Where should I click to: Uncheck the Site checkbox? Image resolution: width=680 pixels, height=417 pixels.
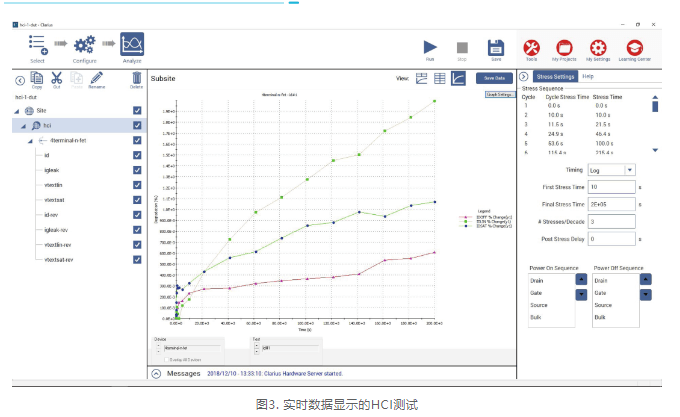point(137,110)
